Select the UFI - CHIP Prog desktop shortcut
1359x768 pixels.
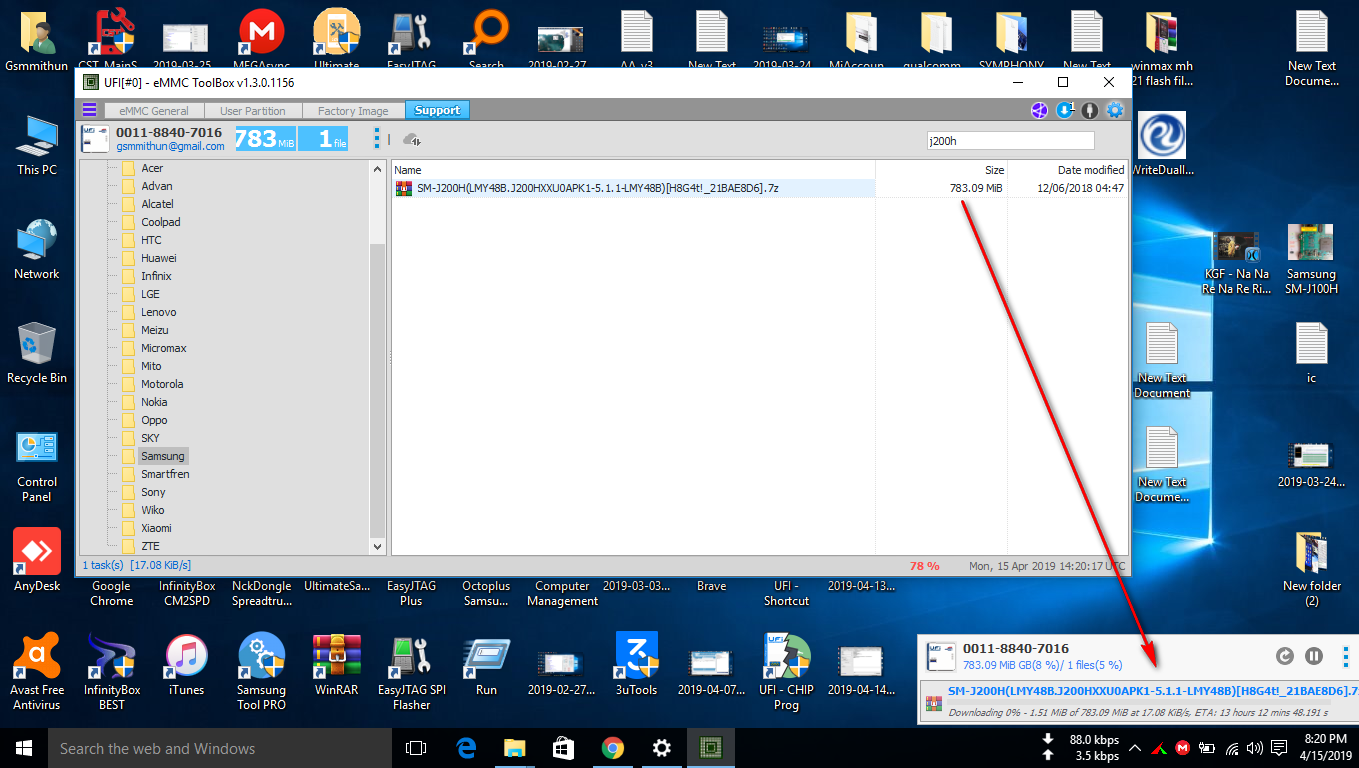[786, 671]
